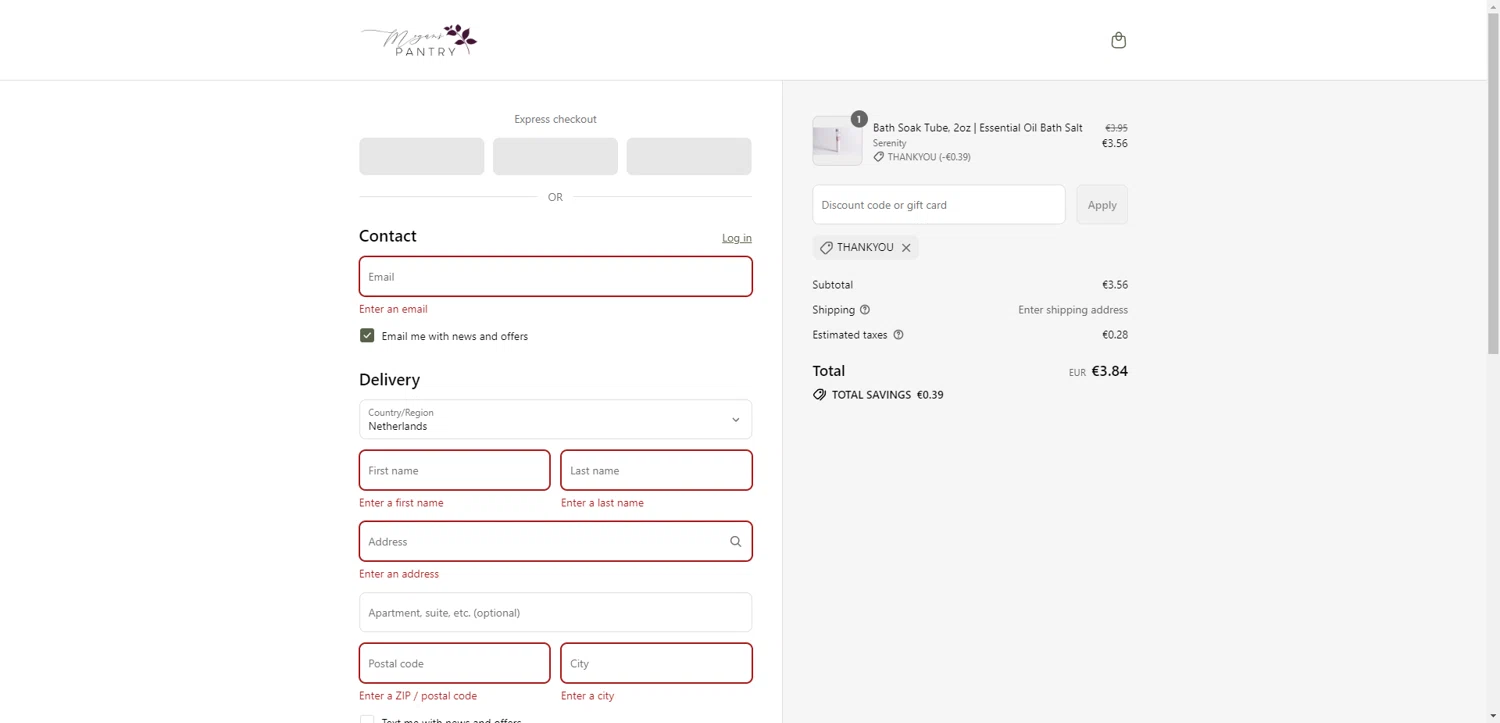Remove the THANKYOU discount code
The image size is (1500, 723).
906,248
